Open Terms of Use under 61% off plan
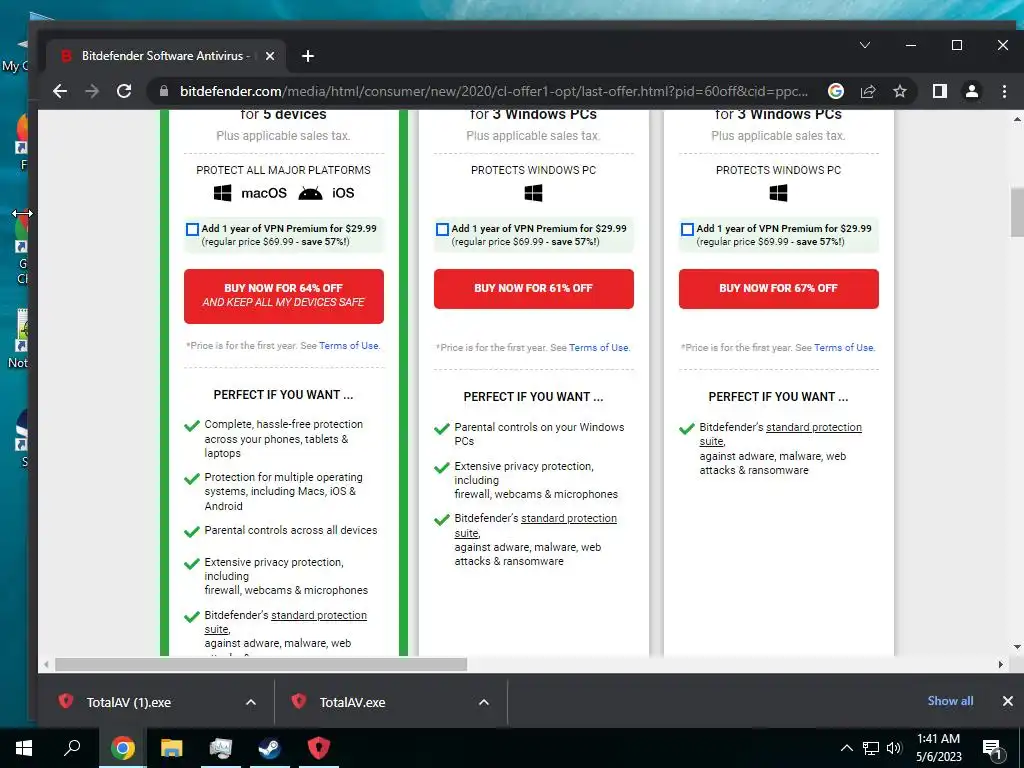 (x=599, y=347)
